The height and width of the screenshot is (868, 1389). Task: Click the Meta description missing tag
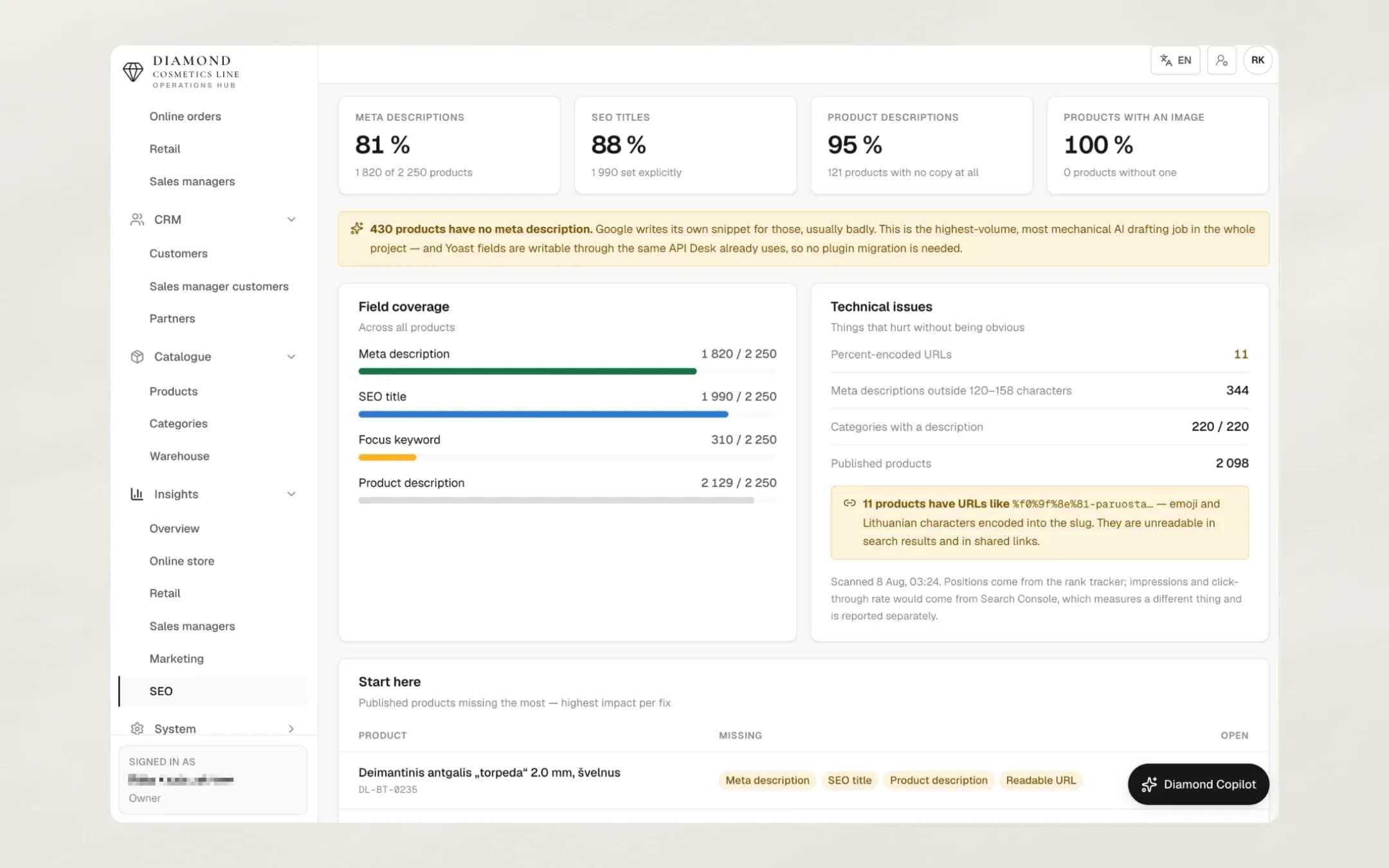click(767, 780)
